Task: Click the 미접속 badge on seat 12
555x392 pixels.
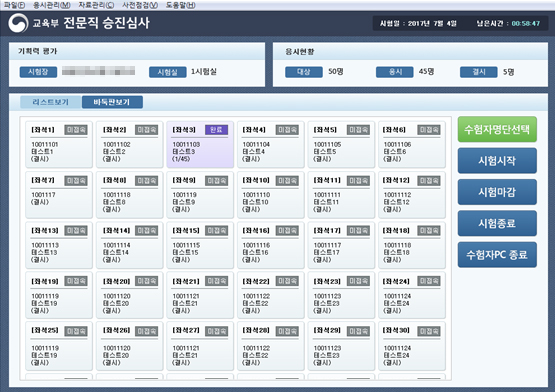Action: [x=429, y=181]
